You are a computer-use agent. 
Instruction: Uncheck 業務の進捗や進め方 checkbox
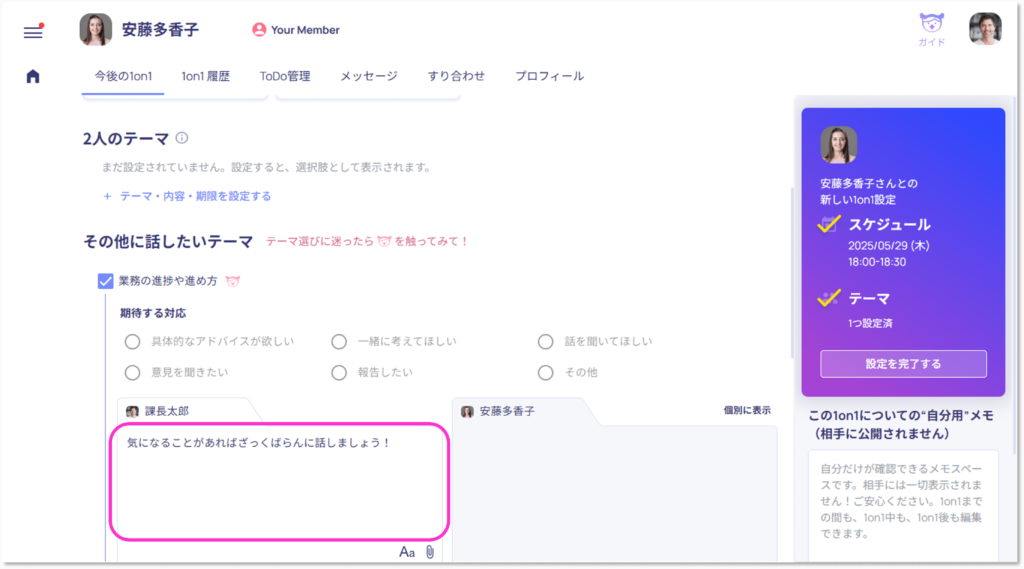(x=105, y=281)
